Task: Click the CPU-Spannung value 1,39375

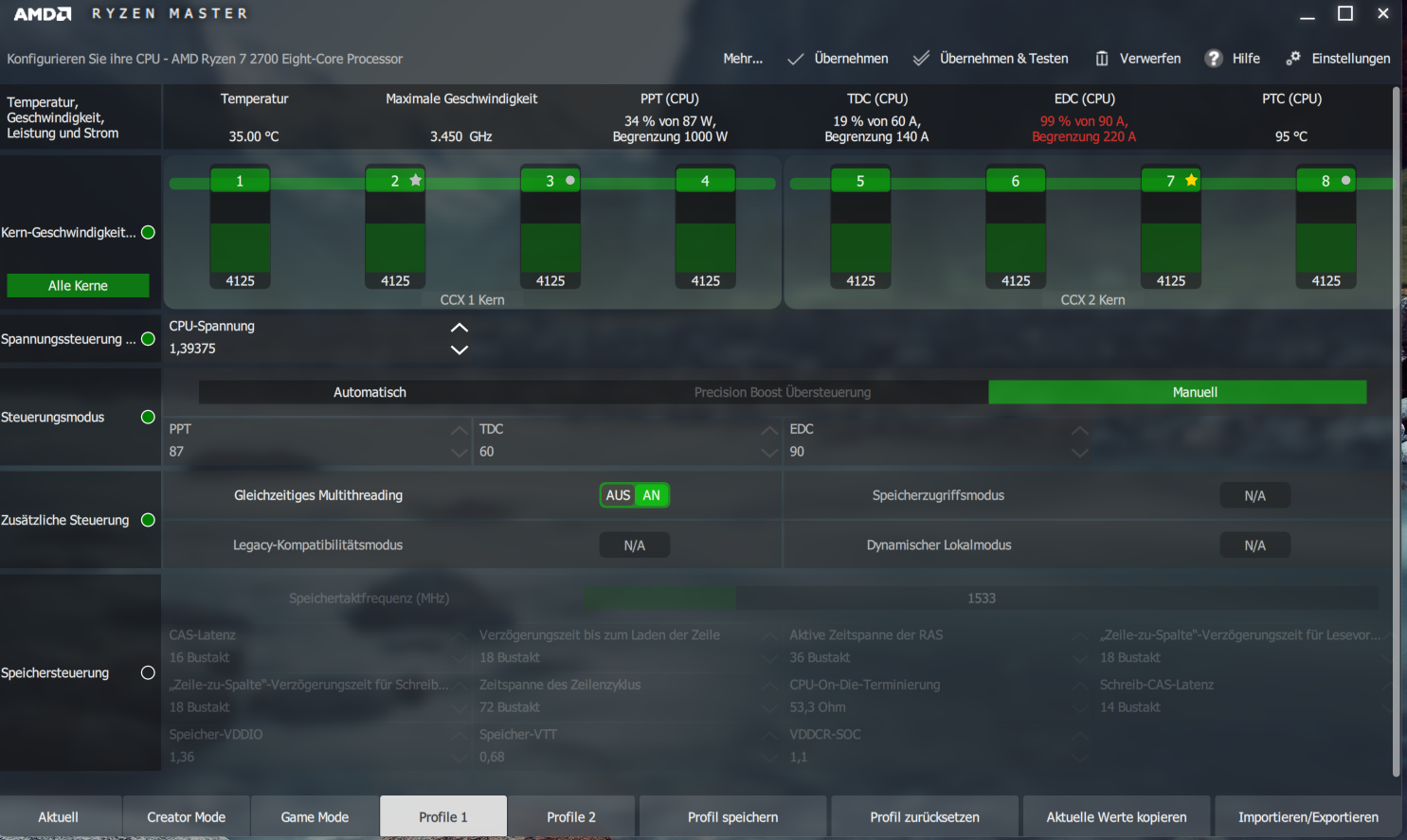Action: 192,349
